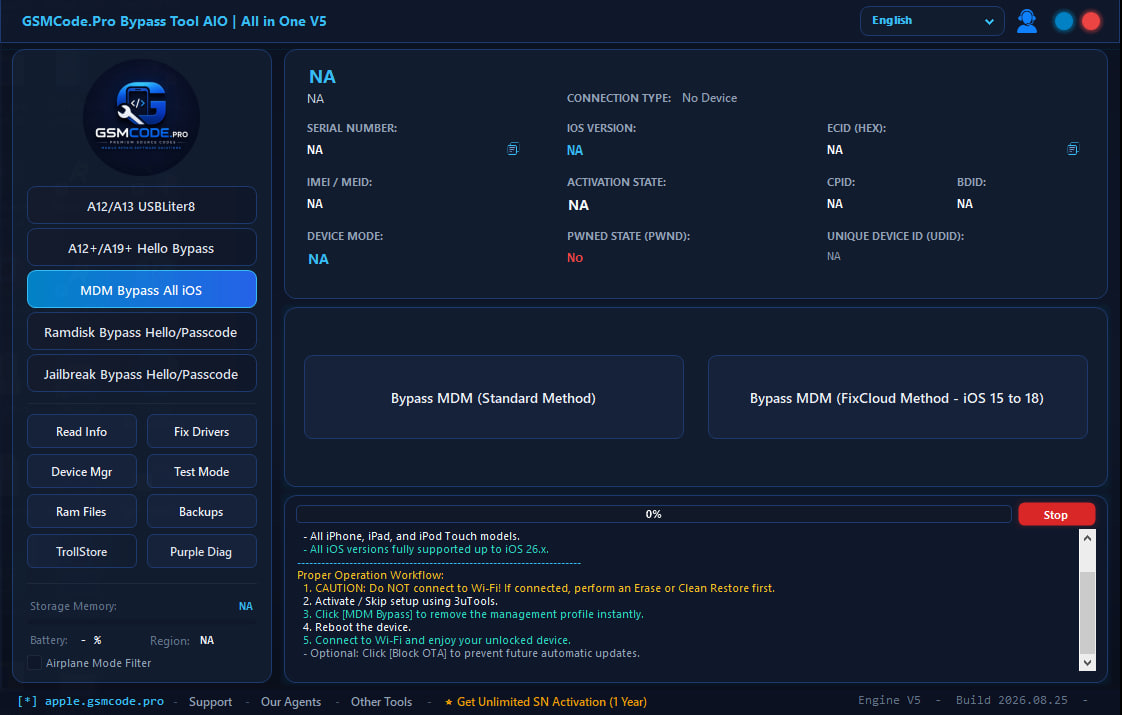
Task: Switch to Jailbreak Bypass Hello/Passcode
Action: coord(142,374)
